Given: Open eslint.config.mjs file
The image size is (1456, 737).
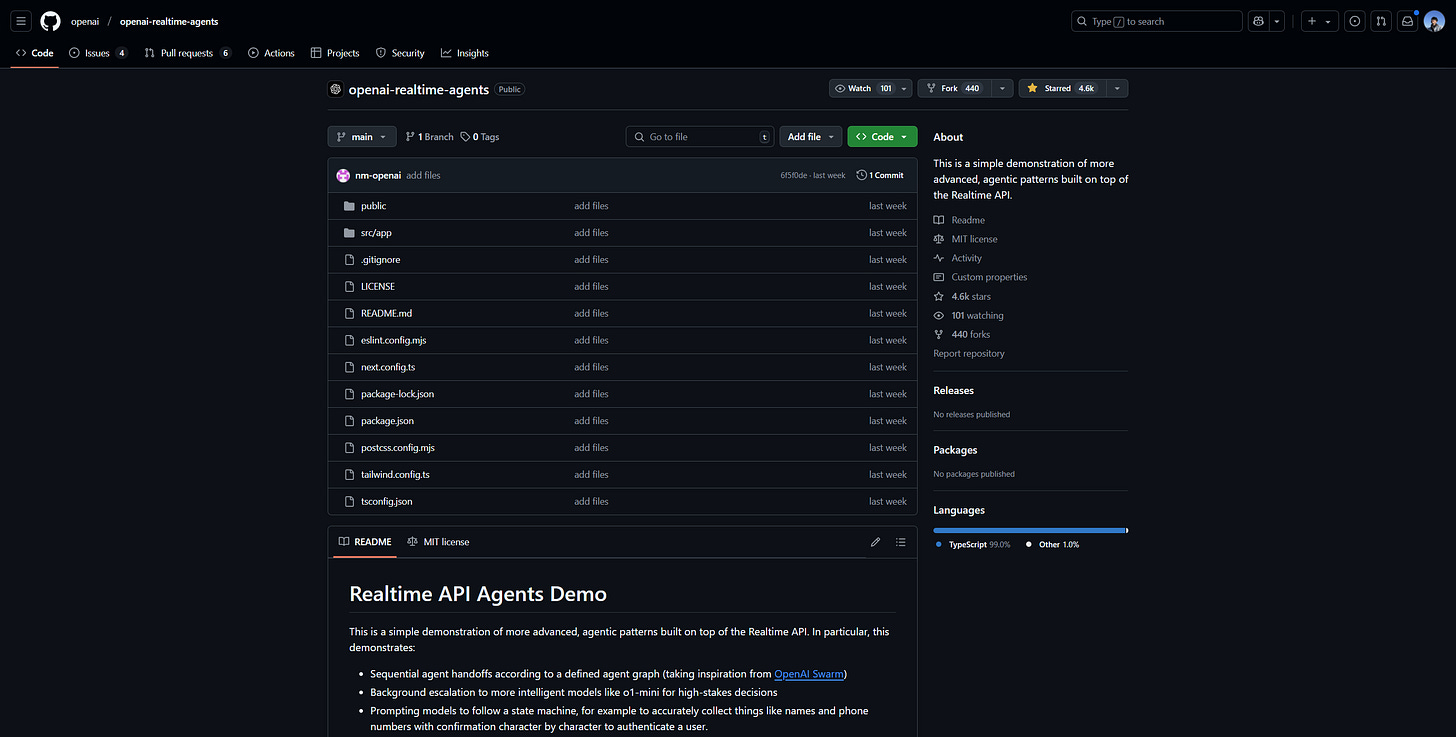Looking at the screenshot, I should (394, 340).
